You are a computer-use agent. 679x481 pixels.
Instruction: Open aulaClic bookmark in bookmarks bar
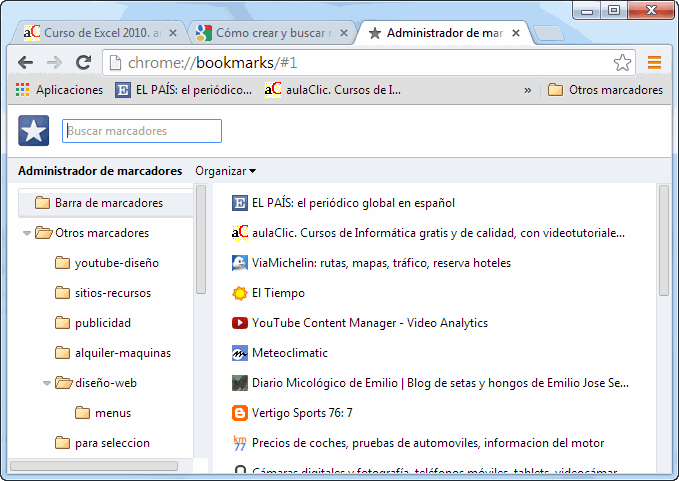point(333,90)
